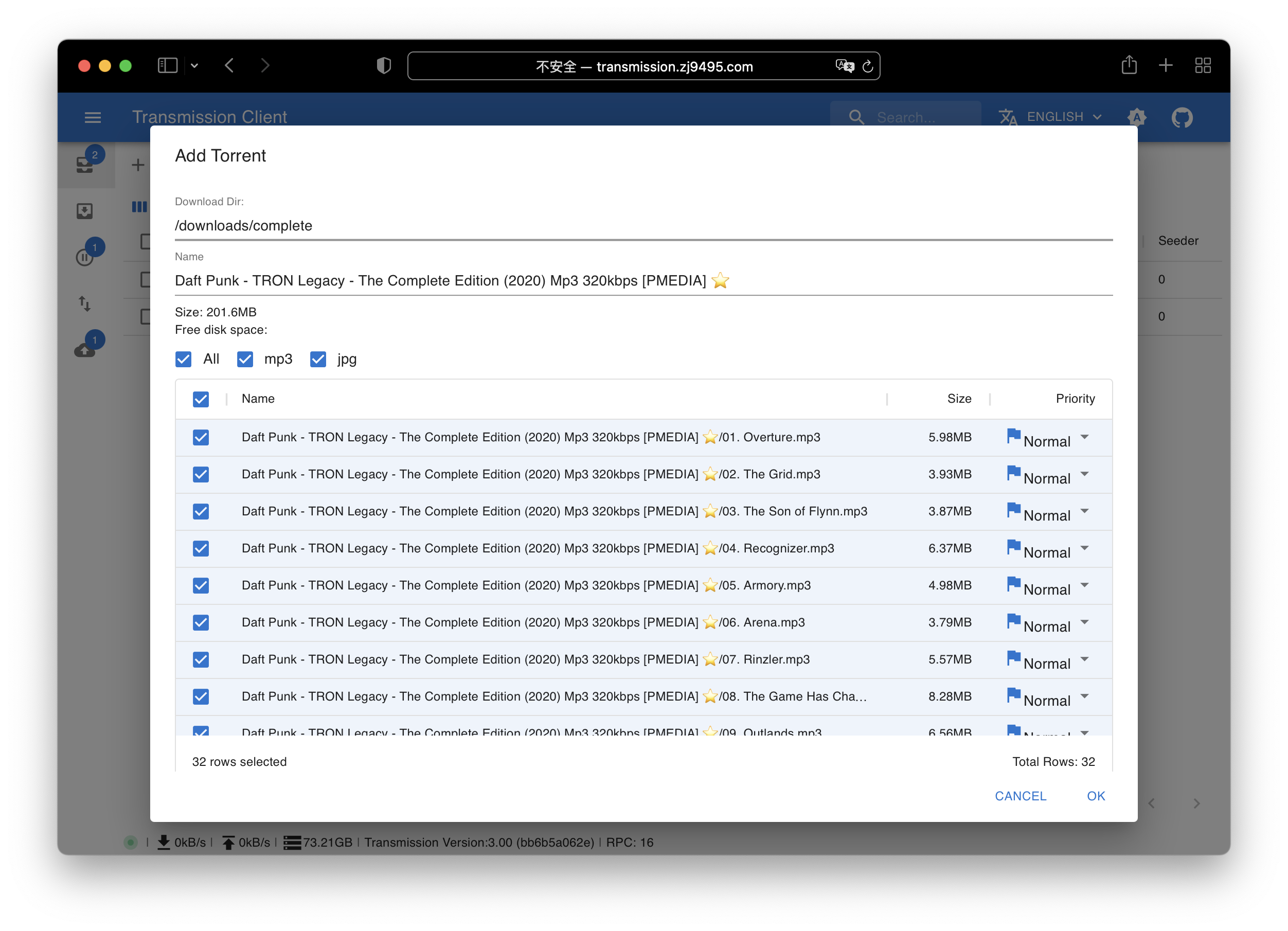Click Safari sidebar toggle icon
This screenshot has width=1288, height=931.
point(168,65)
